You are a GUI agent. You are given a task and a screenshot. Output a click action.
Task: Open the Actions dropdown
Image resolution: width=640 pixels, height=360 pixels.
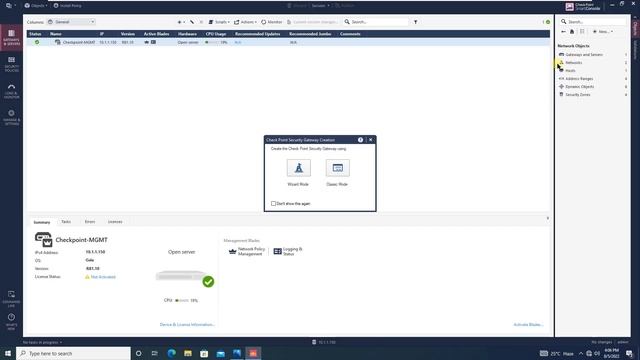coord(245,22)
